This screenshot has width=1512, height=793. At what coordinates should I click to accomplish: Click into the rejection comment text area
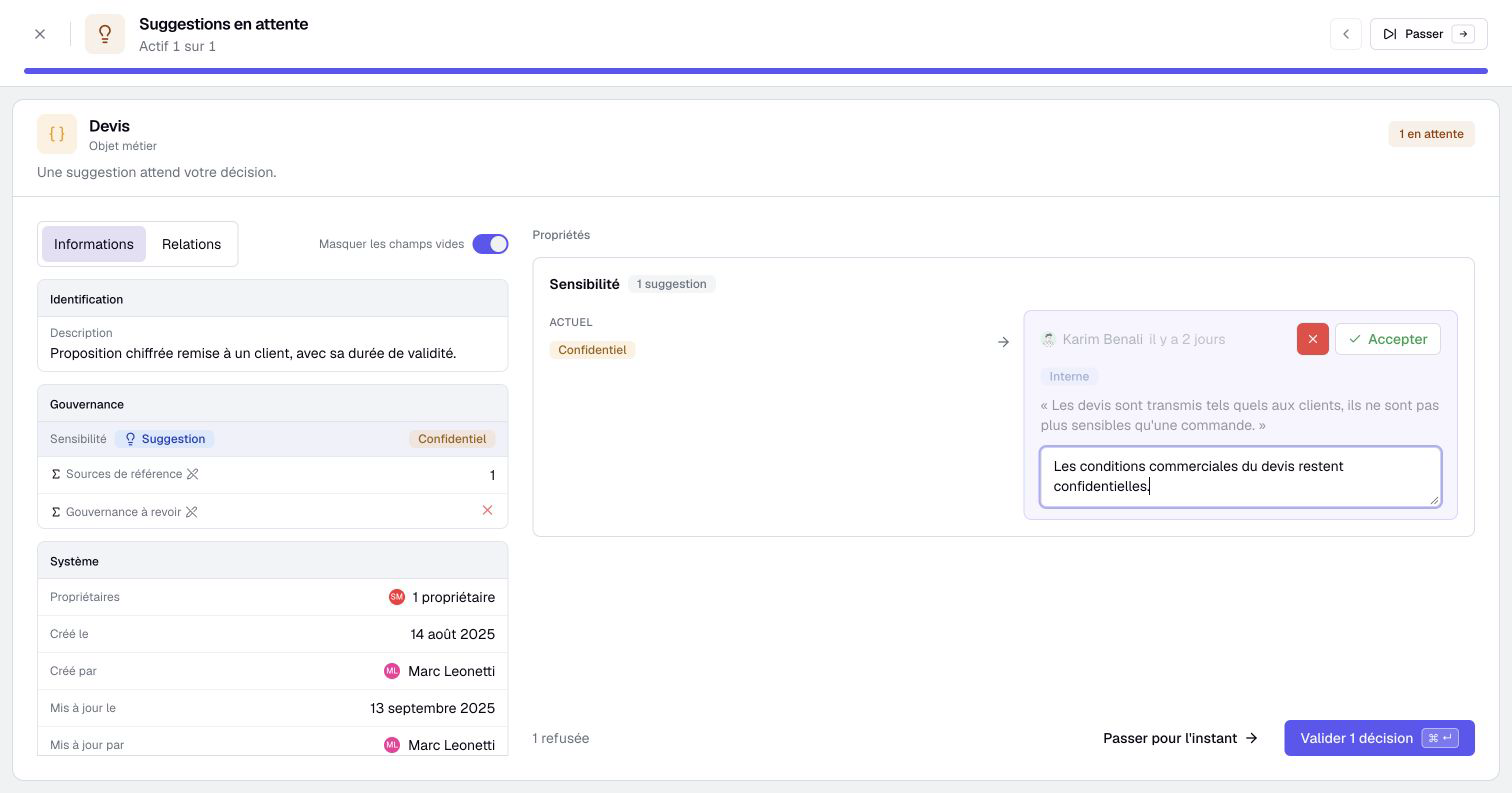1240,476
